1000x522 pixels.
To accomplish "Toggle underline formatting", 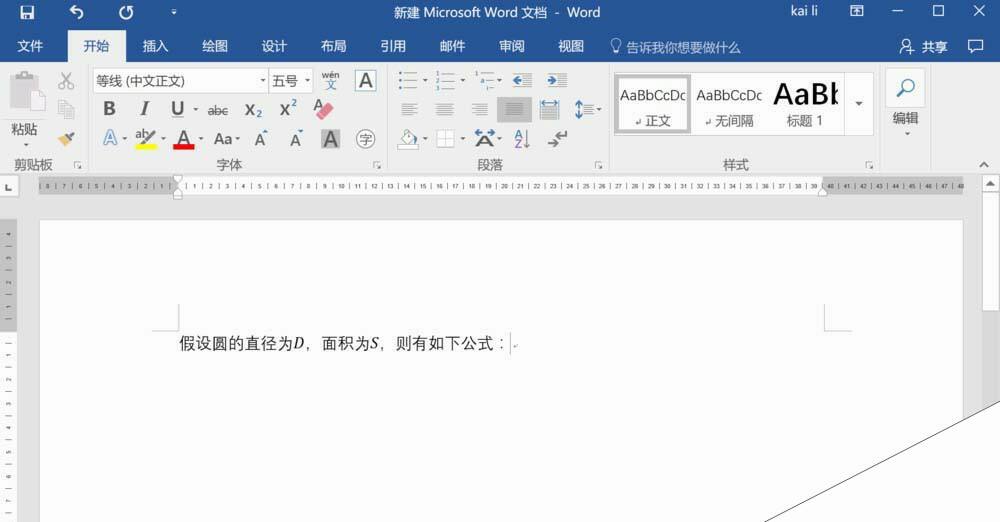I will tap(178, 109).
